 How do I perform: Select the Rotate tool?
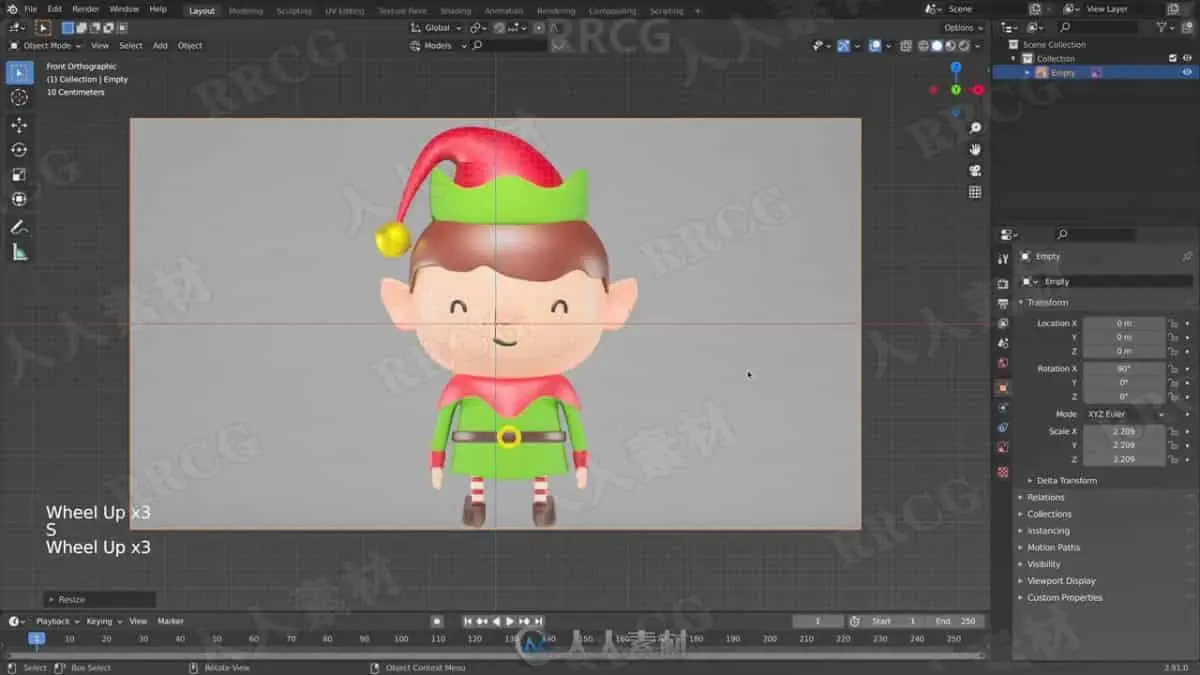pos(19,150)
